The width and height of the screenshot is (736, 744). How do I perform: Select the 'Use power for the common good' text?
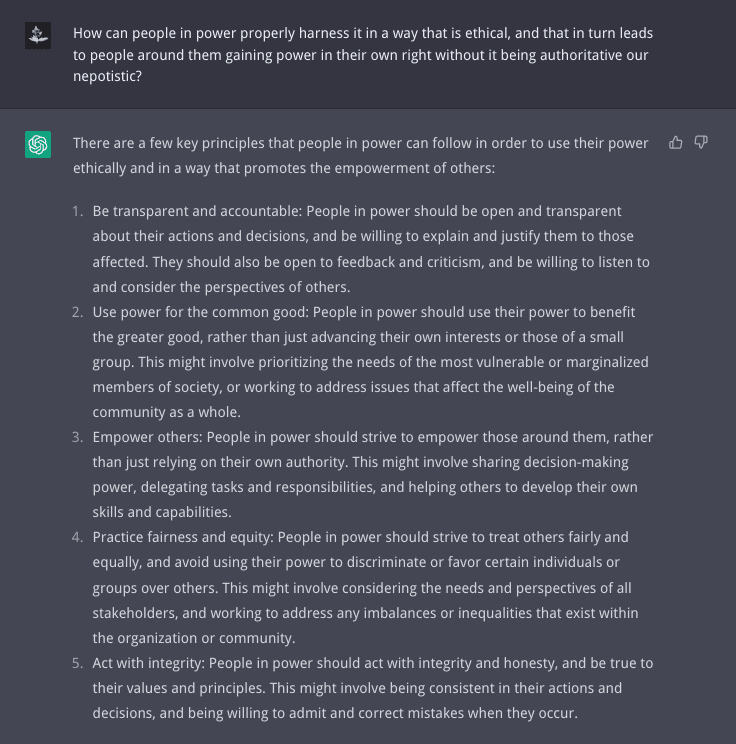(201, 312)
